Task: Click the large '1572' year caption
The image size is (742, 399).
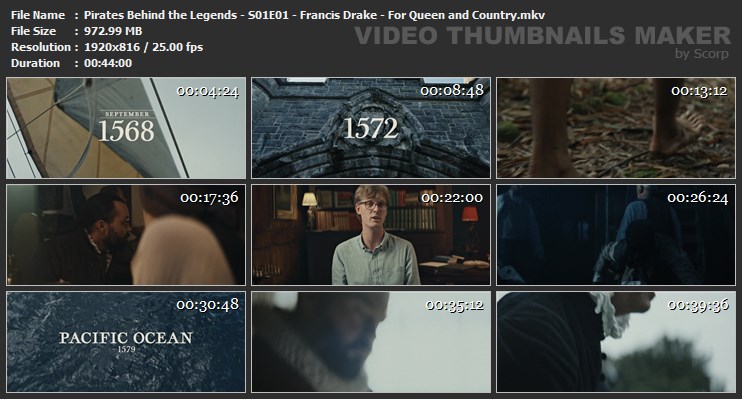Action: coord(371,128)
